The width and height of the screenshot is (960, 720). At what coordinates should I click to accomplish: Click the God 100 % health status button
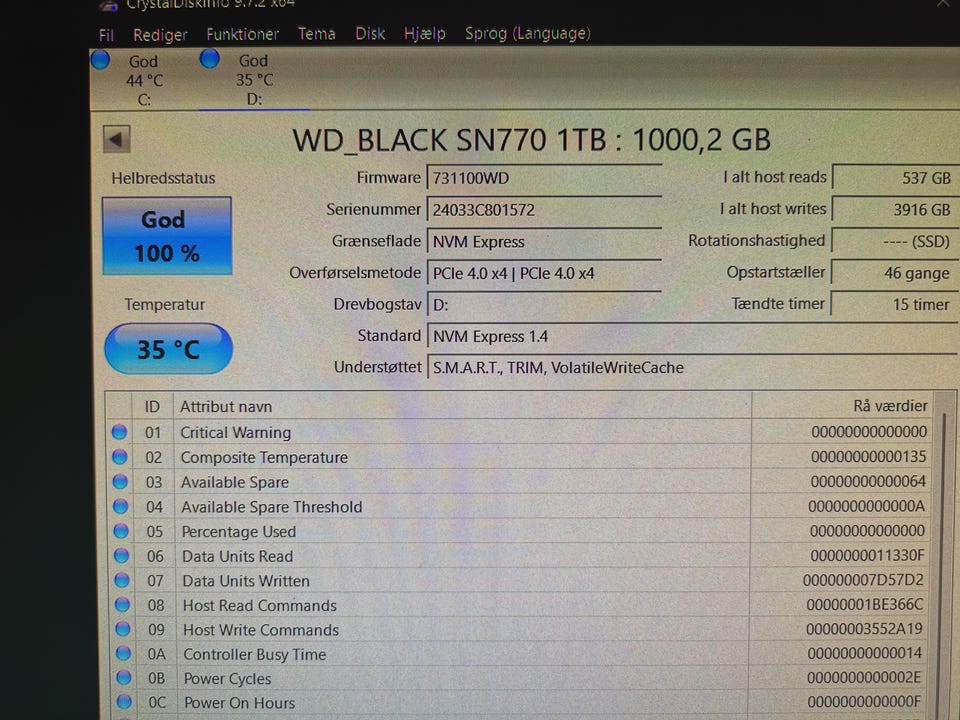tap(167, 236)
